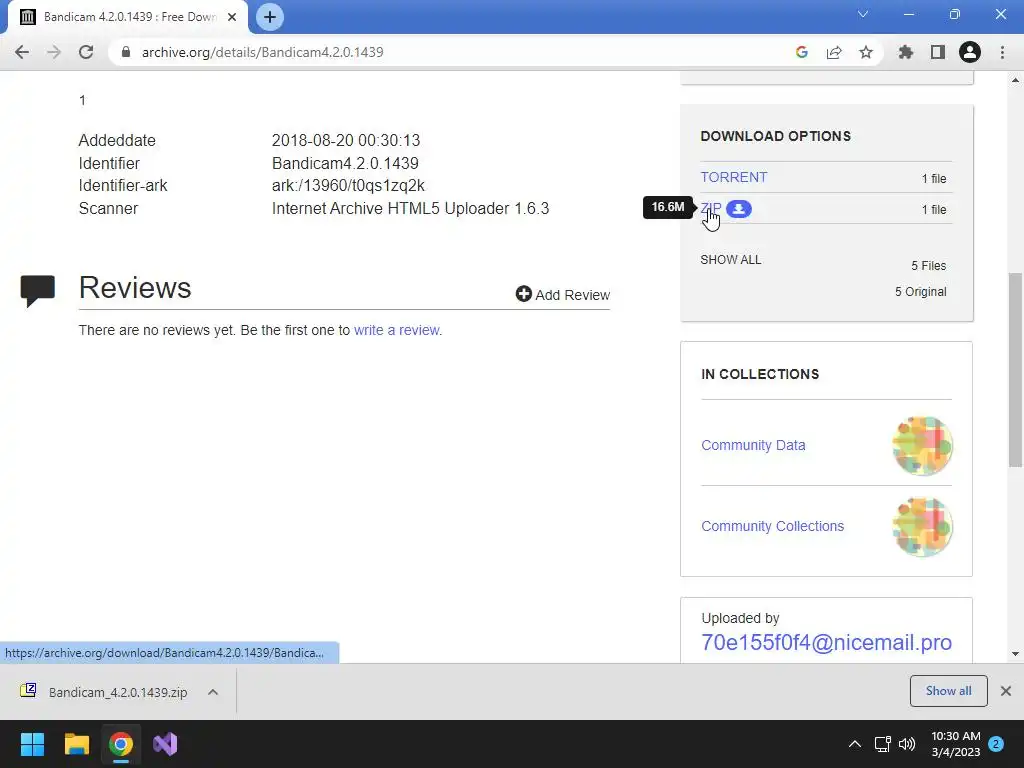The image size is (1024, 768).
Task: Close the Bandicam 4.2.0.1439 tab
Action: [232, 17]
